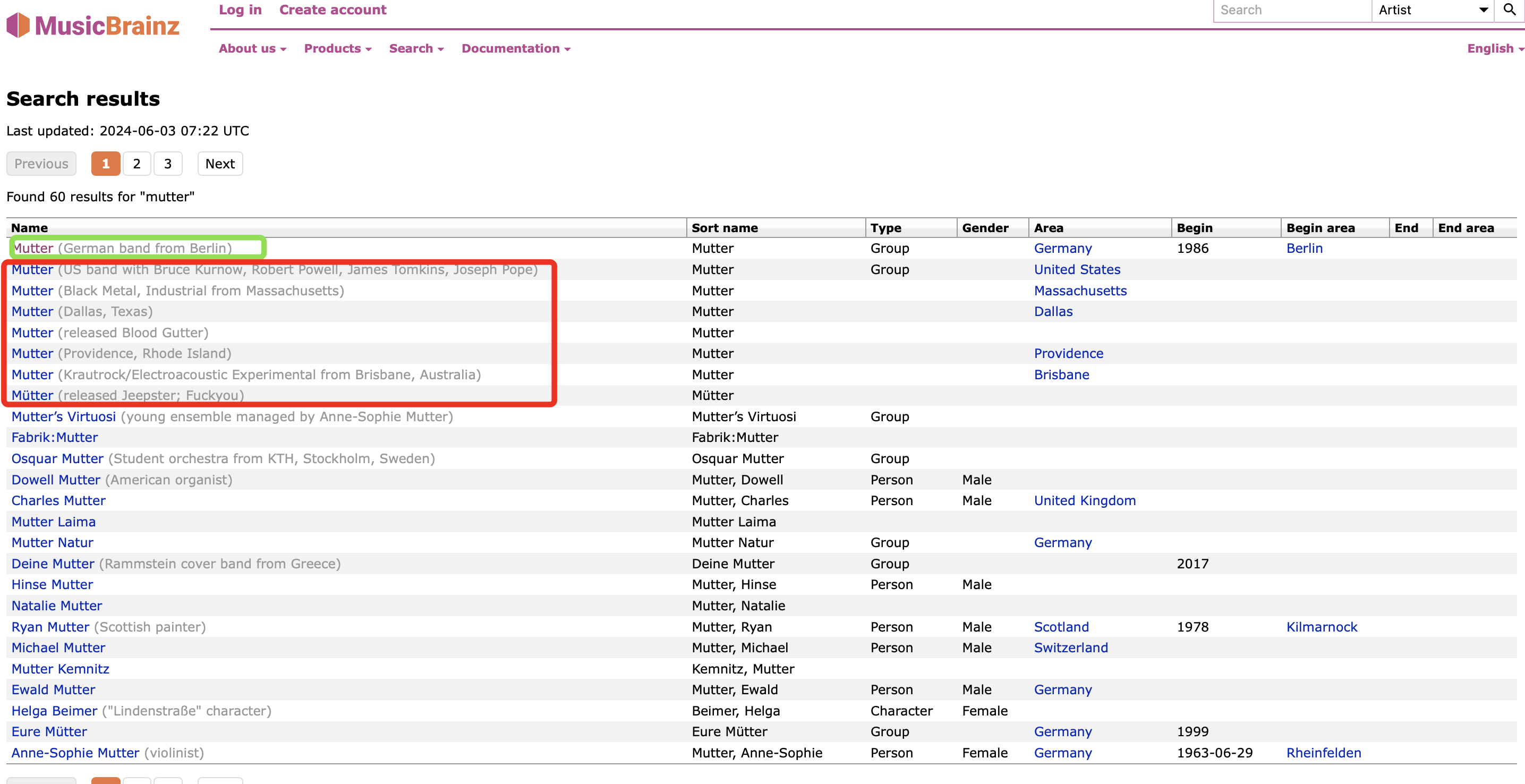Click the top Search input field
This screenshot has height=784, width=1525.
pos(1292,10)
